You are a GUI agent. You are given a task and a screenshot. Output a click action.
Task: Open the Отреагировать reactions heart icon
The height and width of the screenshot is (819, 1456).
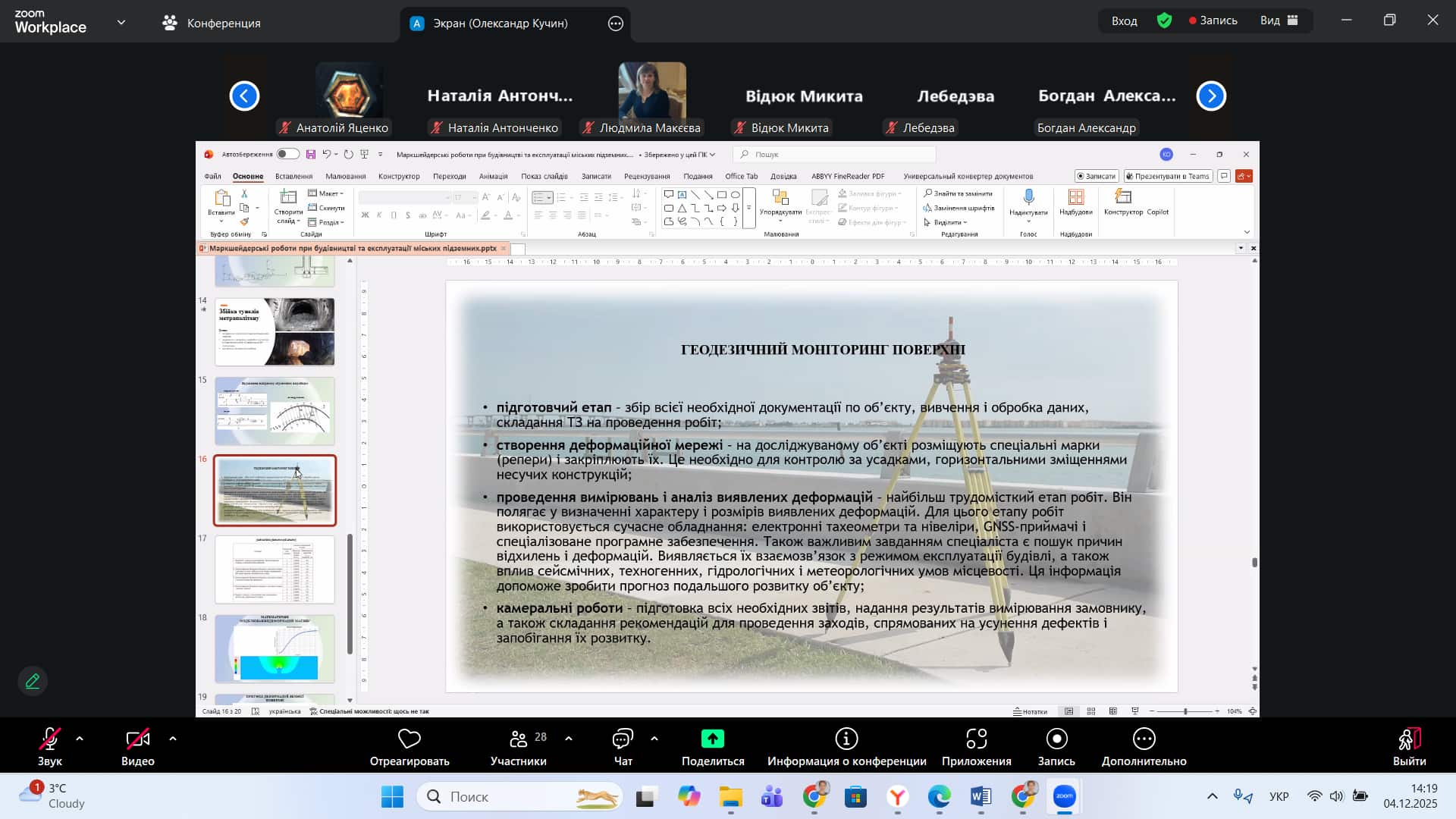(409, 739)
